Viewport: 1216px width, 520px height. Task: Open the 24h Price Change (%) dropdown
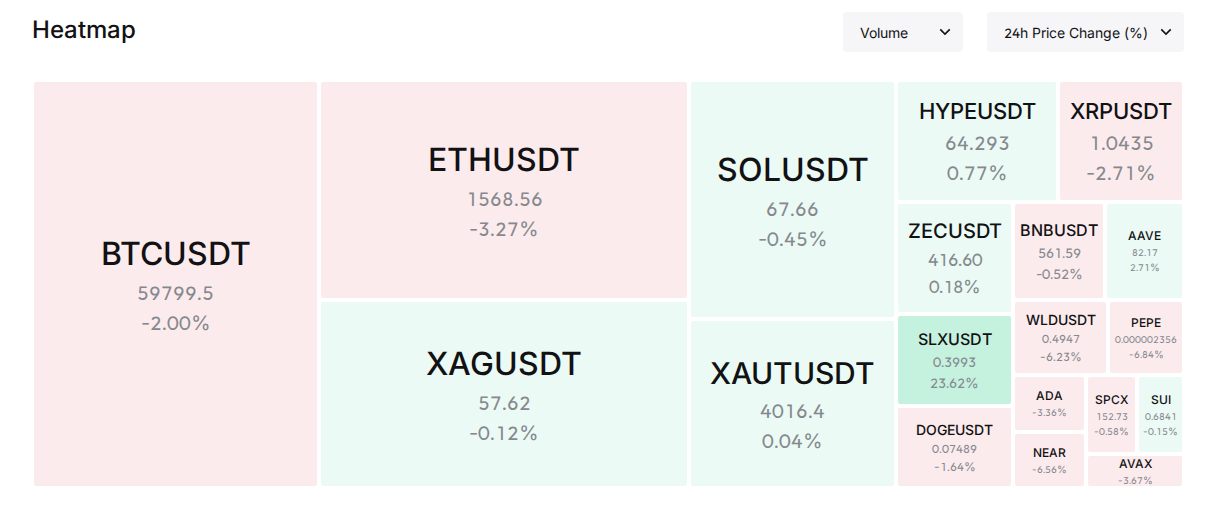tap(1085, 32)
